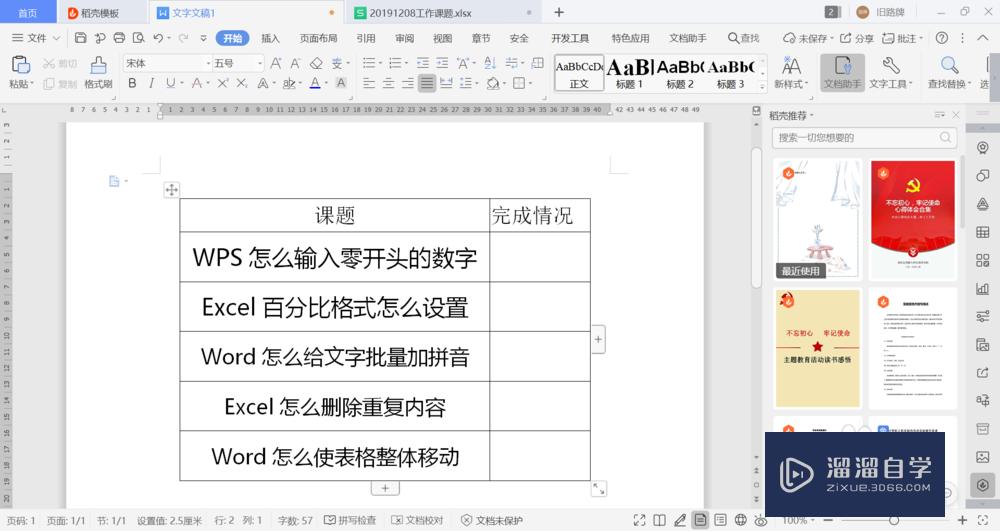Open the 插入 ribbon tab

tap(270, 38)
